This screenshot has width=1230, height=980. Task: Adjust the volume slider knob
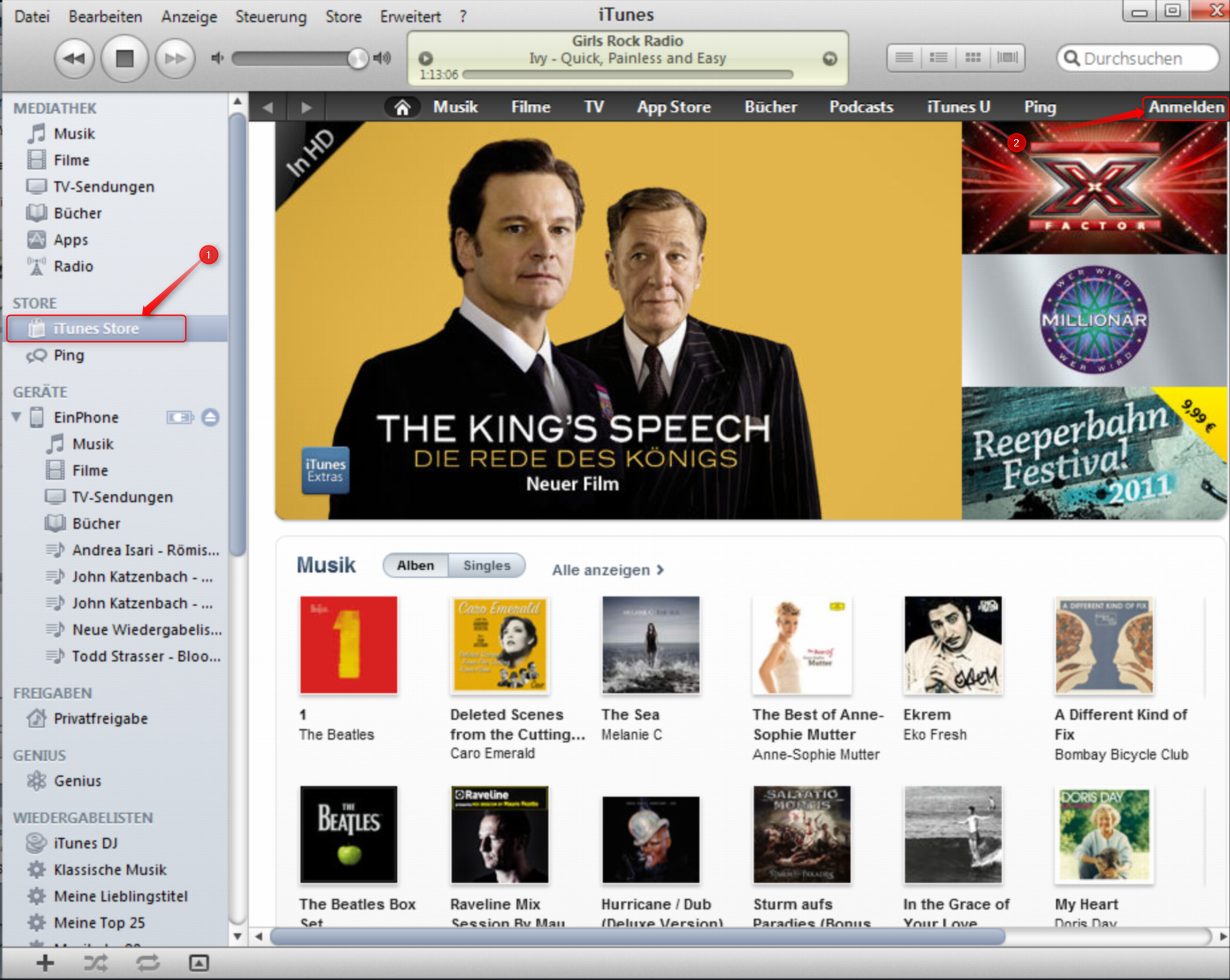358,58
